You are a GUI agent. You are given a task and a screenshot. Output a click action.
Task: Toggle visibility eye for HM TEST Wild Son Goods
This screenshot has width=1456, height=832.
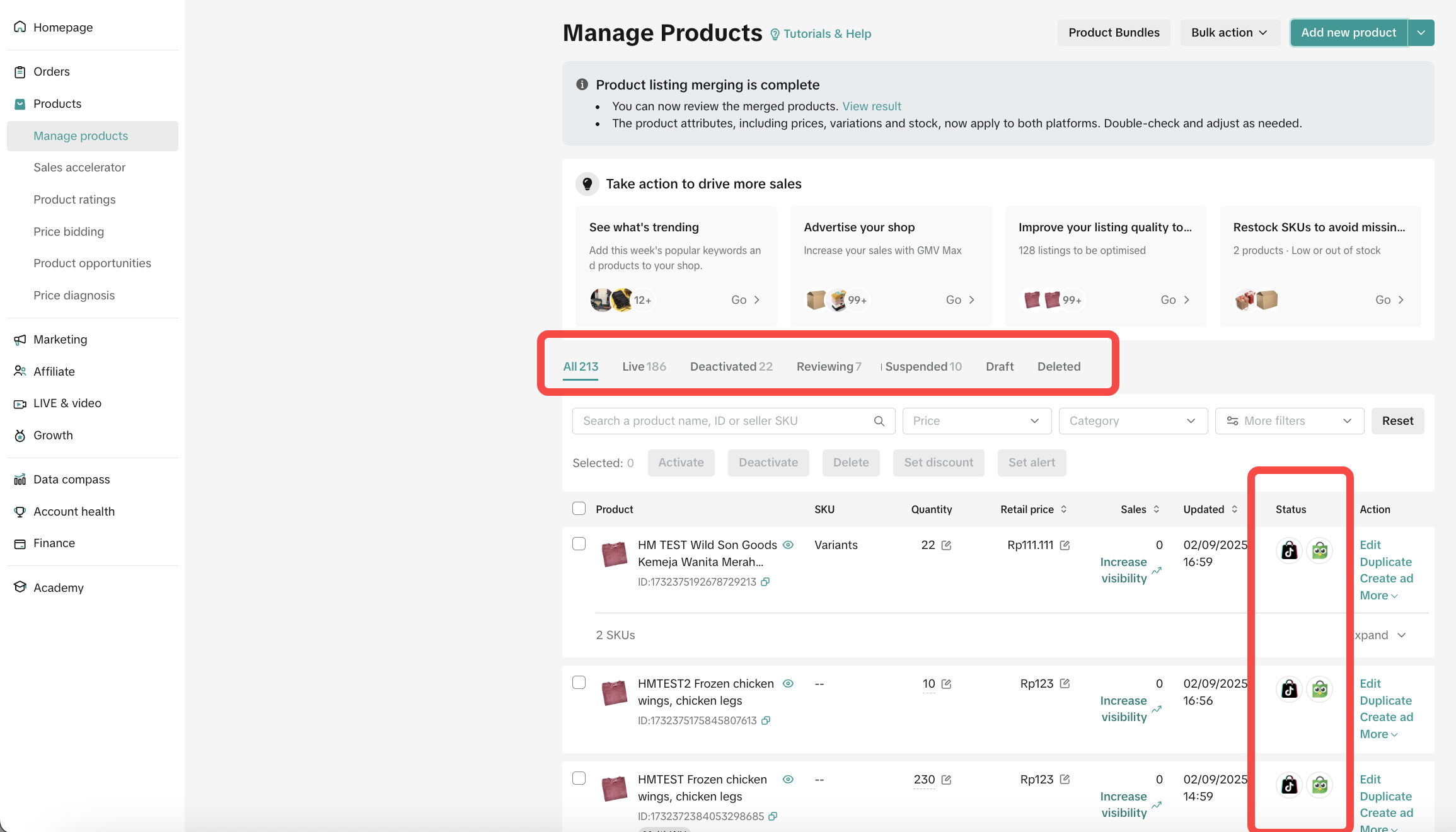coord(788,545)
